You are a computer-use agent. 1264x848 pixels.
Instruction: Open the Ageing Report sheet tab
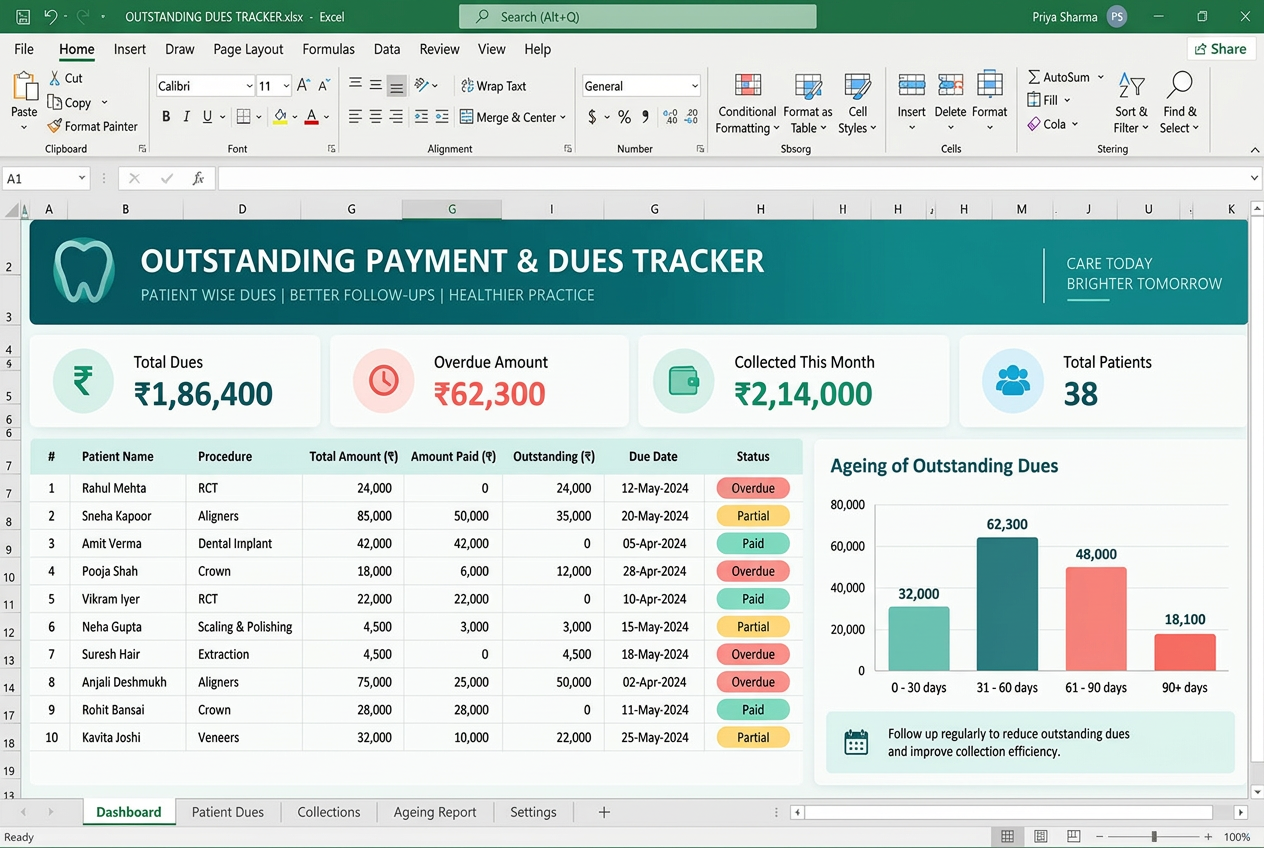point(435,812)
